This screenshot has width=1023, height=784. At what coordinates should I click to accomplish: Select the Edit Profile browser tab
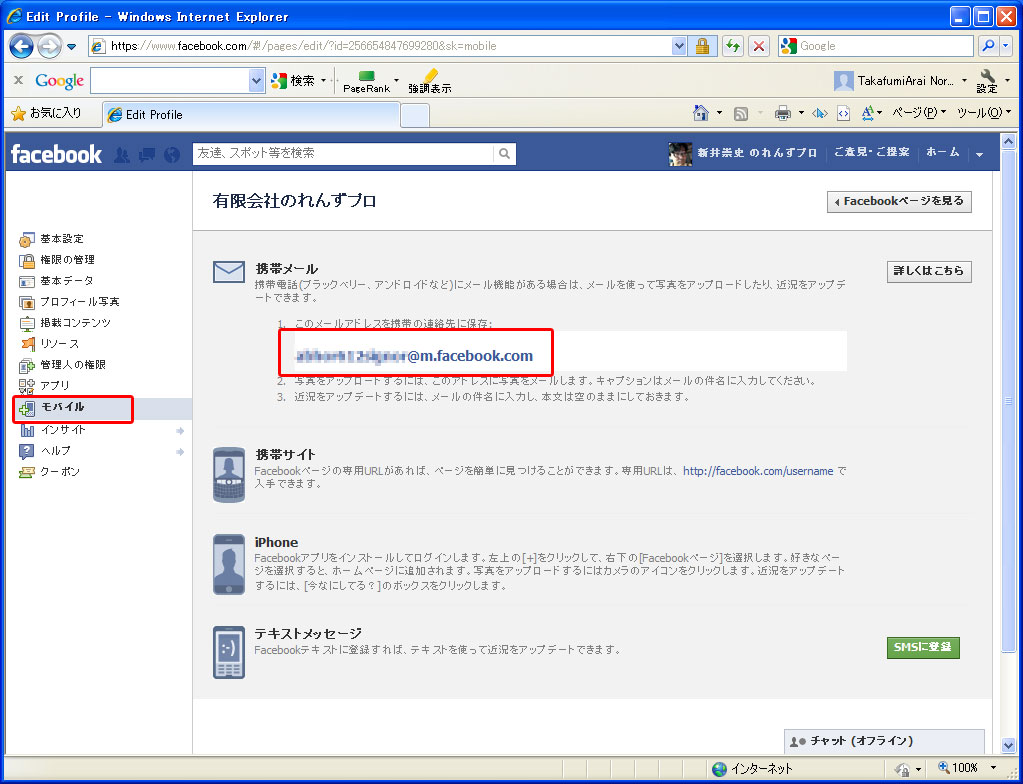pos(251,115)
